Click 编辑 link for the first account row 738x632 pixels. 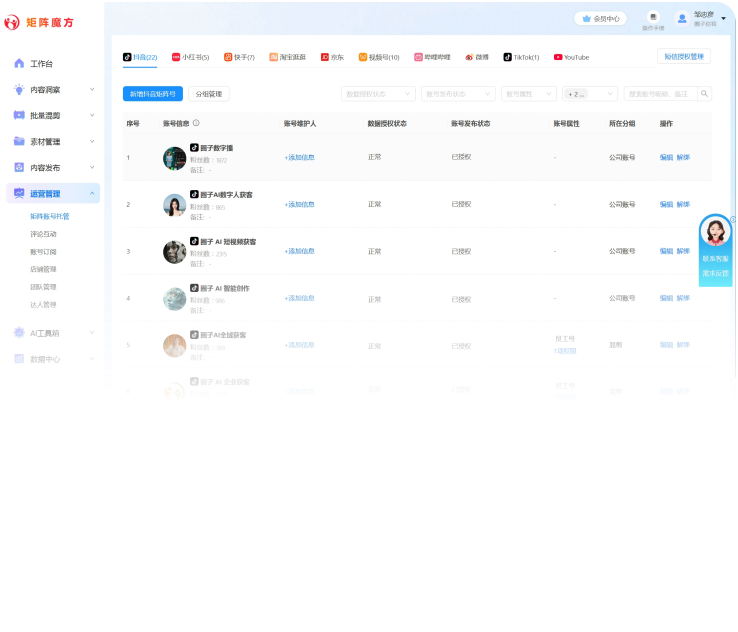click(666, 158)
